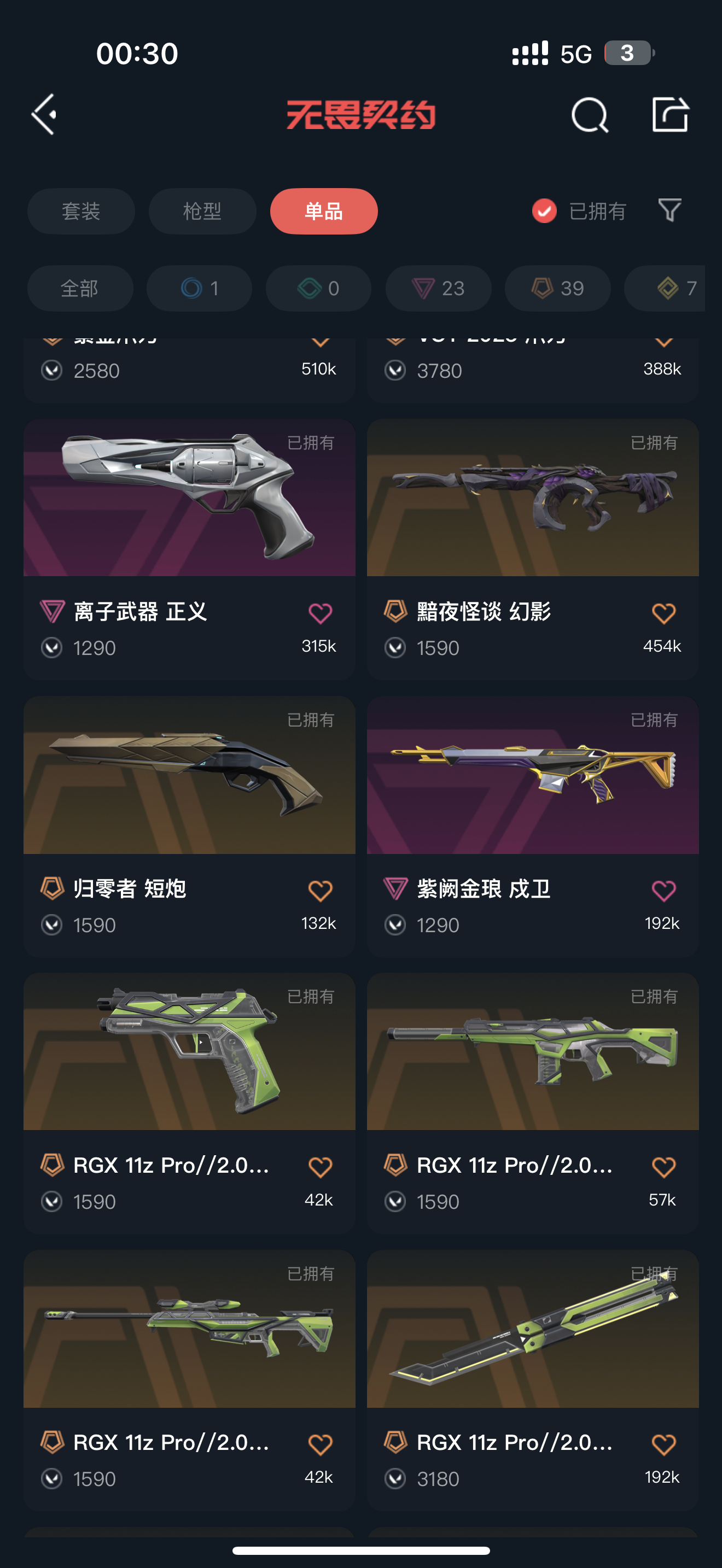
Task: Open the 离子武器 正义 revolver thumbnail
Action: click(x=189, y=498)
